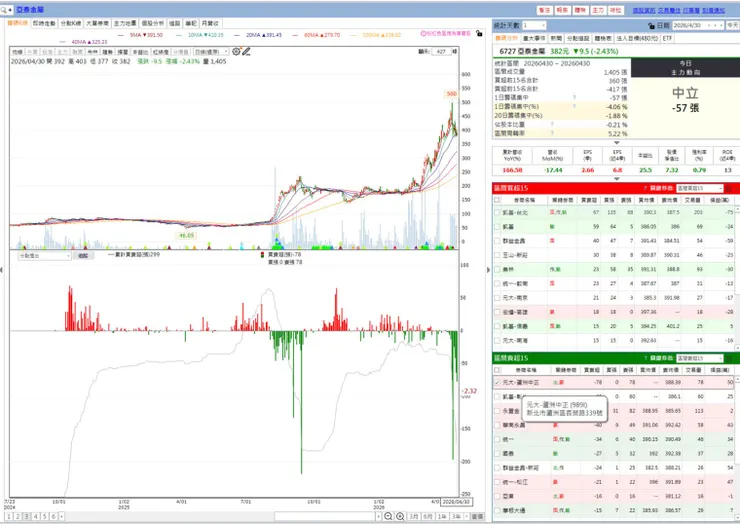Click the 1年 range button
740x524 pixels.
click(x=442, y=516)
